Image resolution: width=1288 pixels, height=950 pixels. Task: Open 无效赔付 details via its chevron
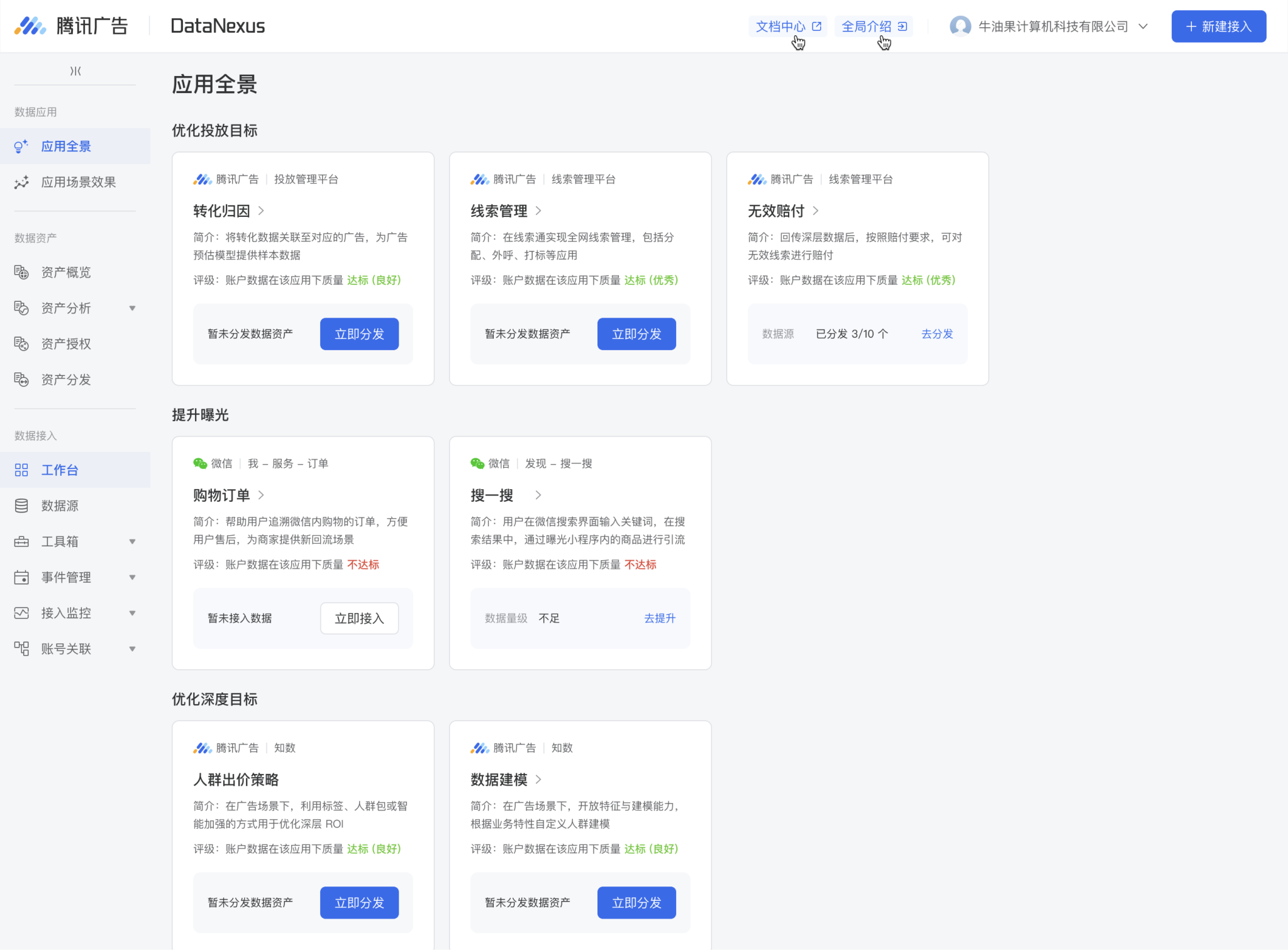[x=816, y=211]
